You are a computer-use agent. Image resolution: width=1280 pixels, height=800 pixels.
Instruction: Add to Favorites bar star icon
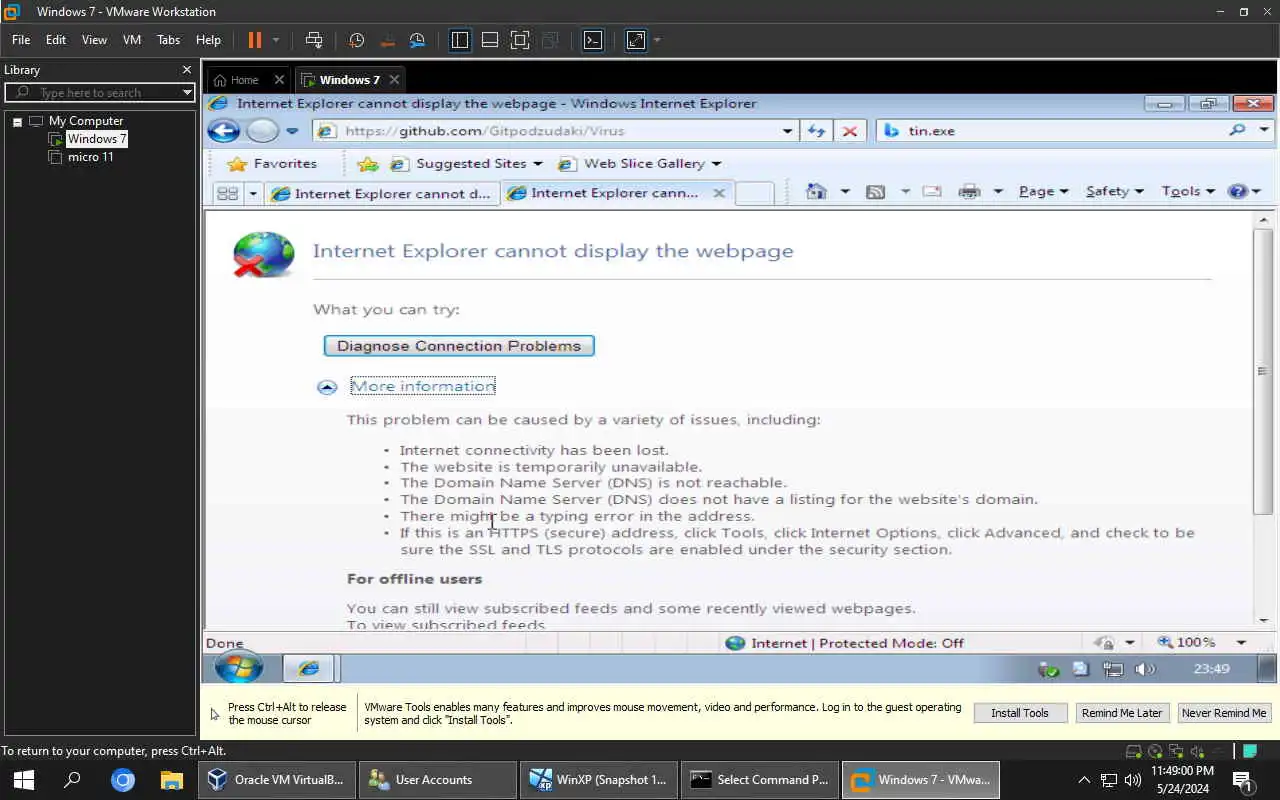click(368, 164)
